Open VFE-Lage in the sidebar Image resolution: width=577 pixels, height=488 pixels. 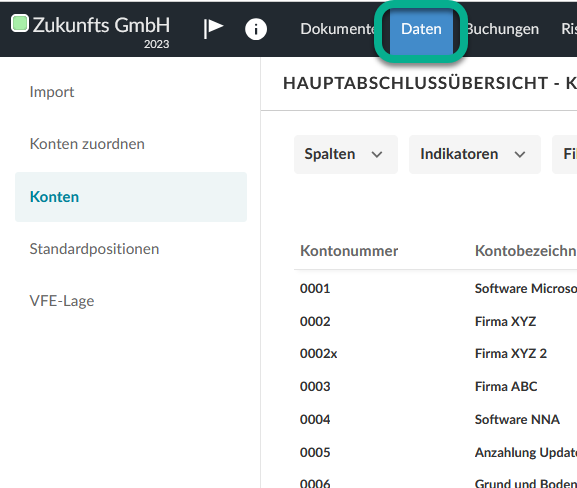click(x=62, y=301)
